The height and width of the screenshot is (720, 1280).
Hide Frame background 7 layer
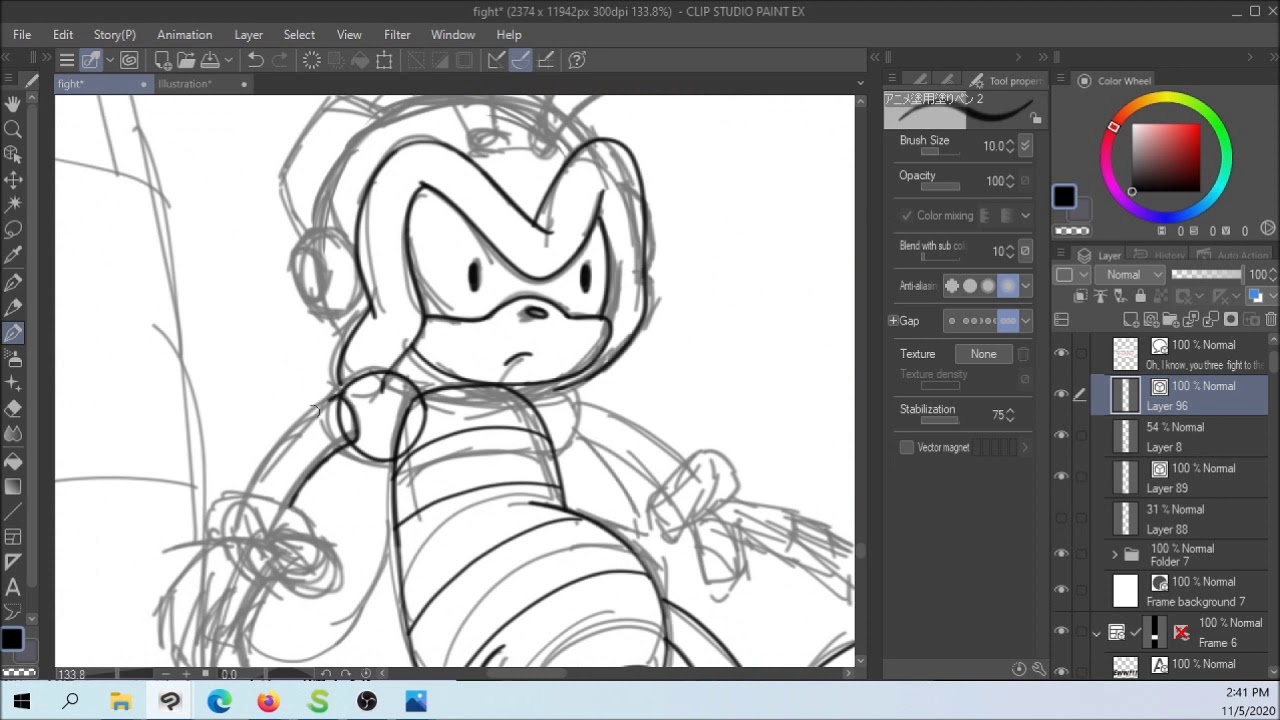coord(1061,590)
